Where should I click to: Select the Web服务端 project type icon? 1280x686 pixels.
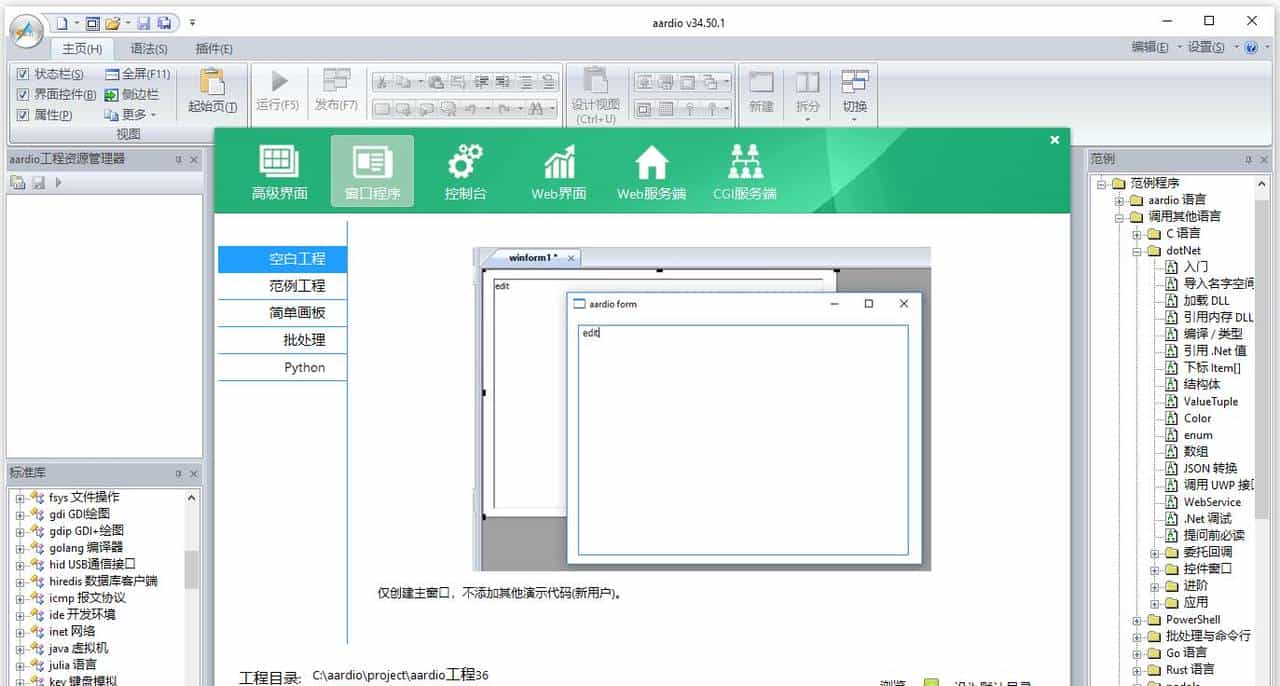click(x=651, y=170)
